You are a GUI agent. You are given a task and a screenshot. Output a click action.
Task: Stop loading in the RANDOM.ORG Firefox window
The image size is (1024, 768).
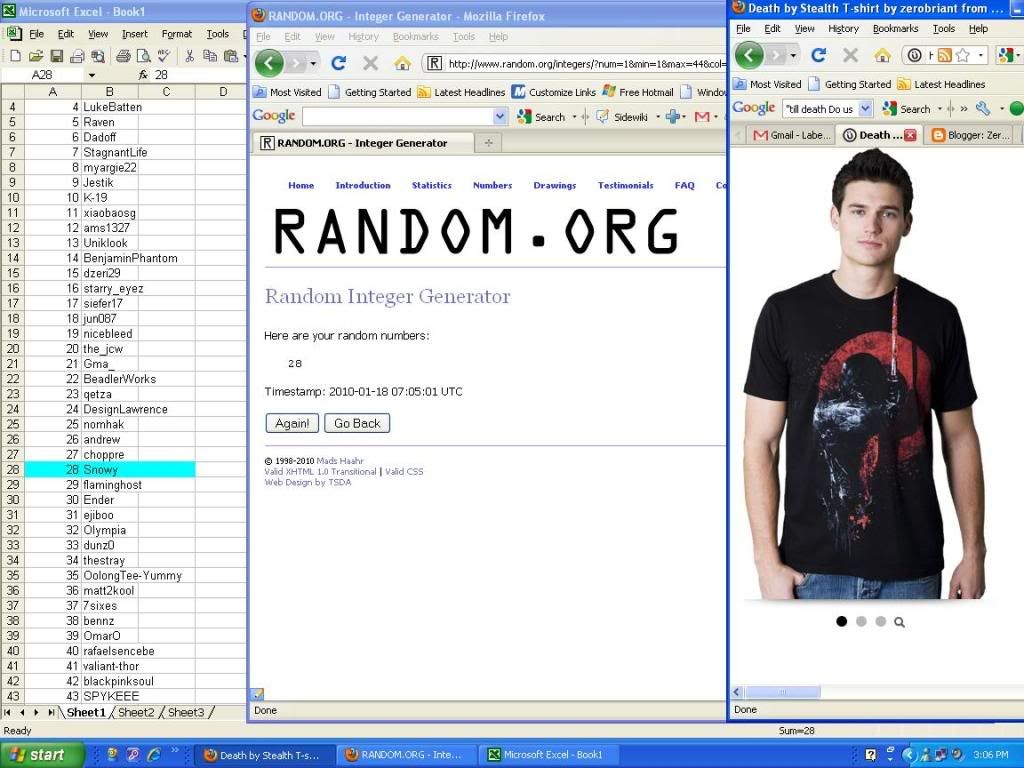370,63
